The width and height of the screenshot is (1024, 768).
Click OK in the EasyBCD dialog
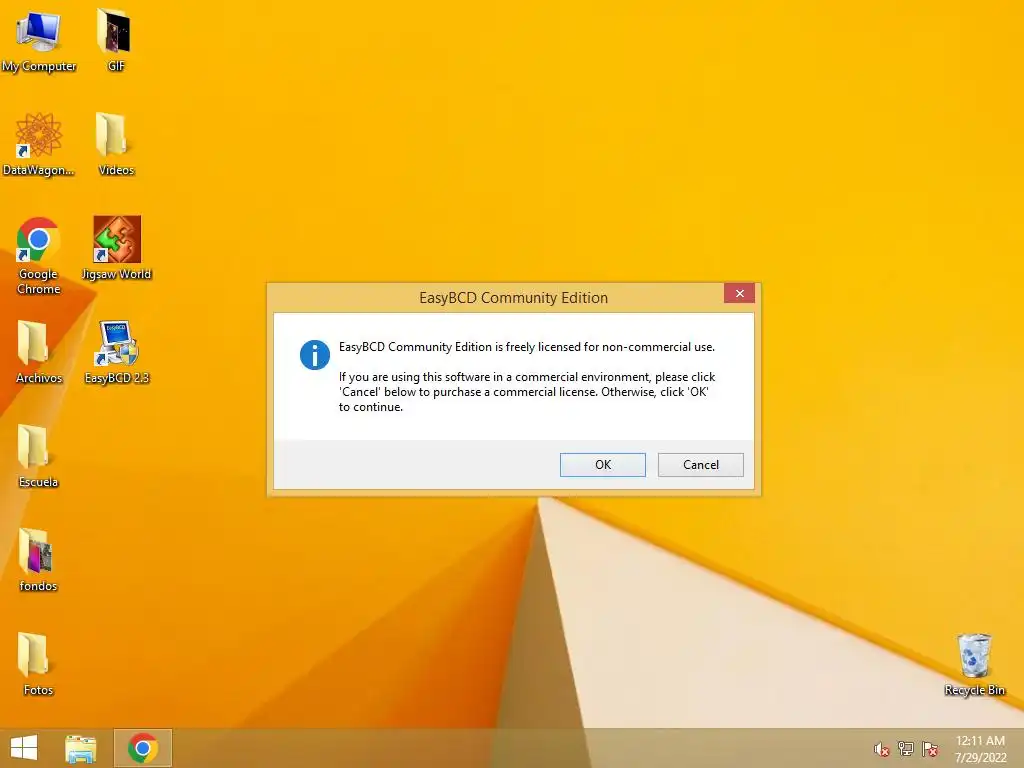pos(602,464)
